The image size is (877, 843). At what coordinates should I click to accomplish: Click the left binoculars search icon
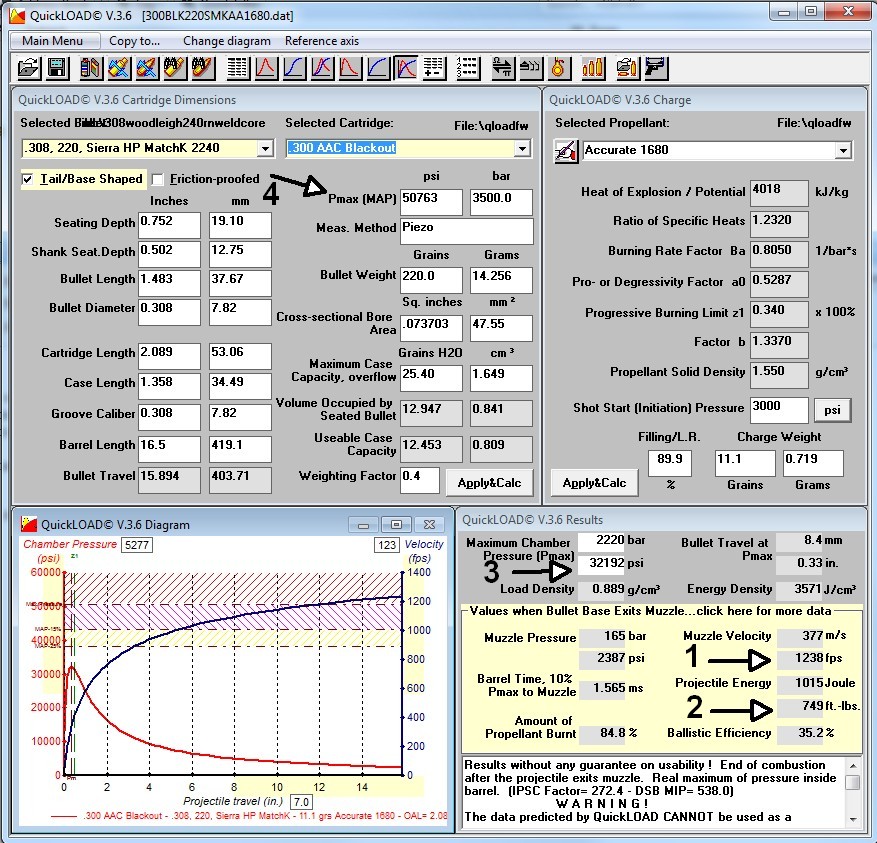click(175, 68)
